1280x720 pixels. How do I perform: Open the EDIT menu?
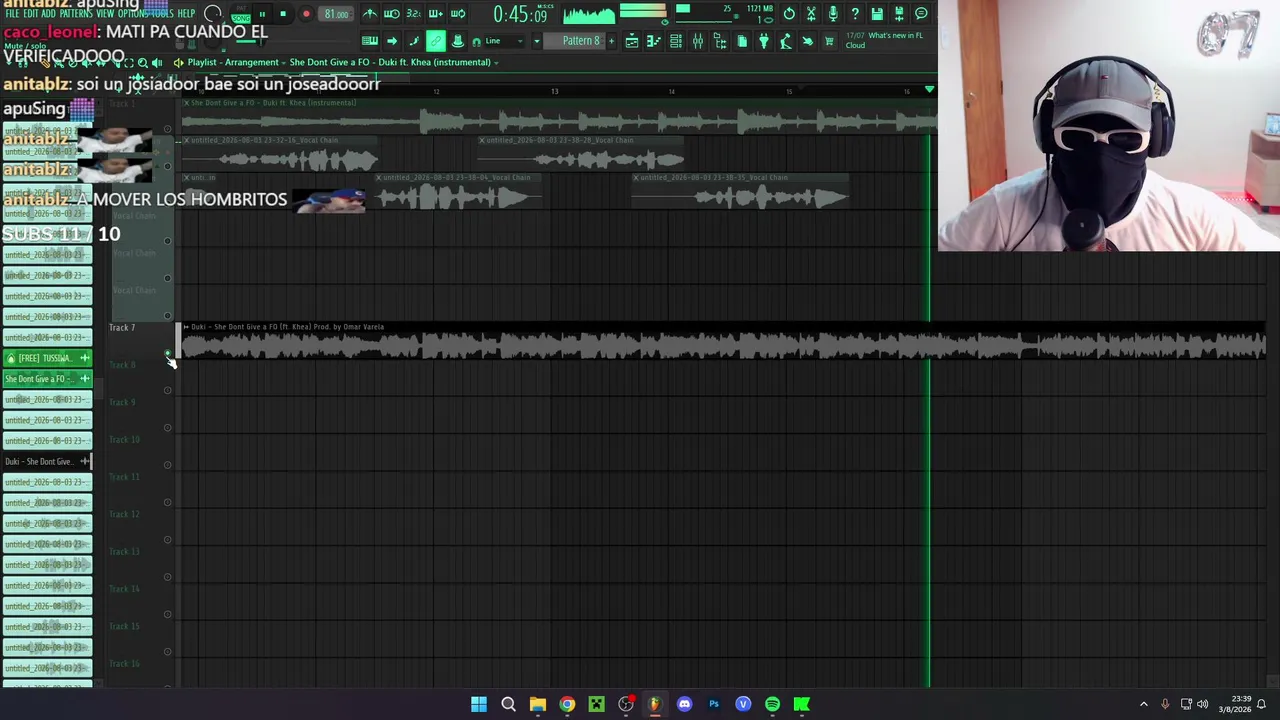pos(29,14)
